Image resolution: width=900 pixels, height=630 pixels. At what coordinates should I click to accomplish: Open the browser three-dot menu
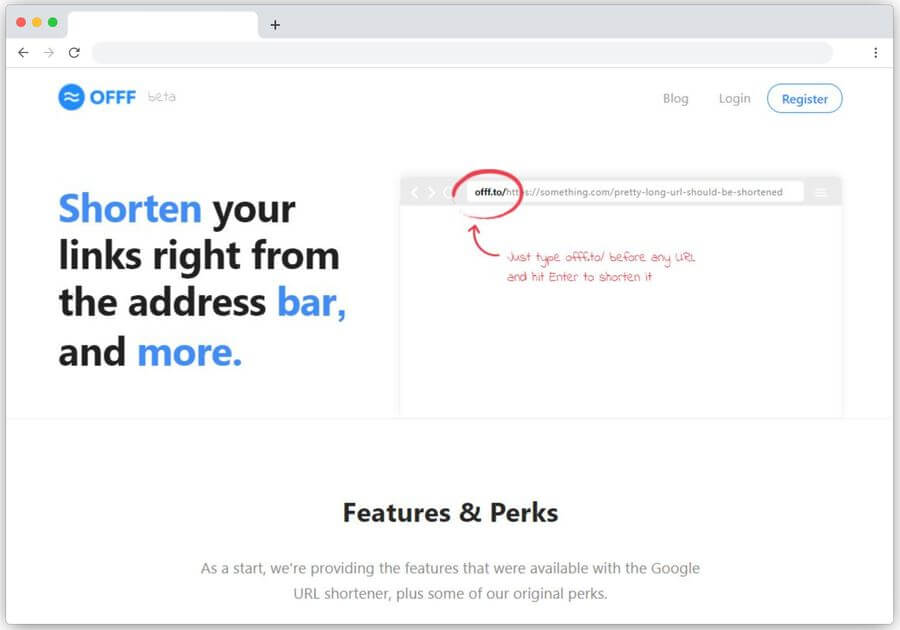coord(875,53)
